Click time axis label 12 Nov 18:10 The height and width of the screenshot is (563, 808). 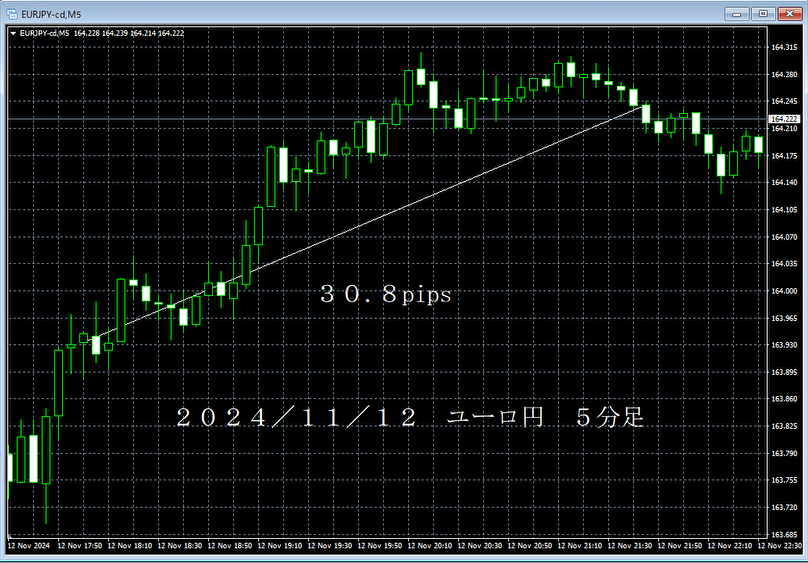[x=130, y=545]
